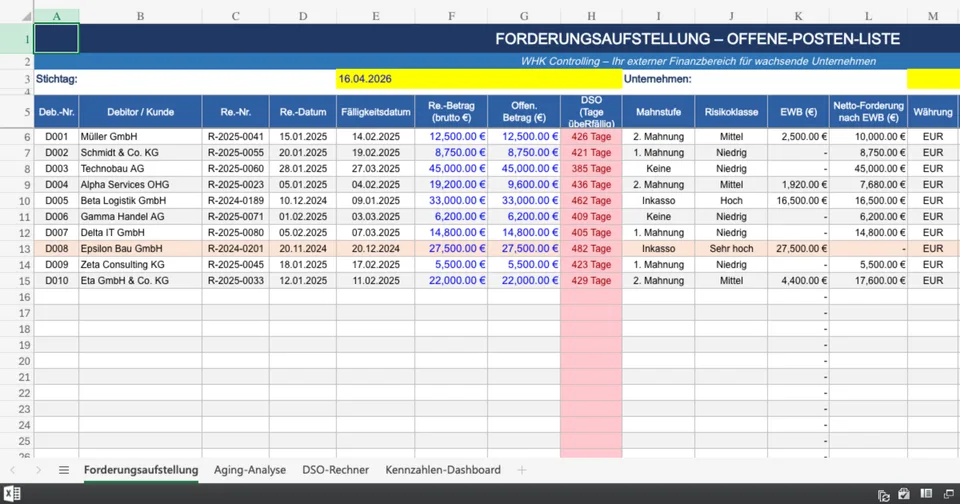Select the Eta GmbH & Co. KG cell

[x=140, y=280]
